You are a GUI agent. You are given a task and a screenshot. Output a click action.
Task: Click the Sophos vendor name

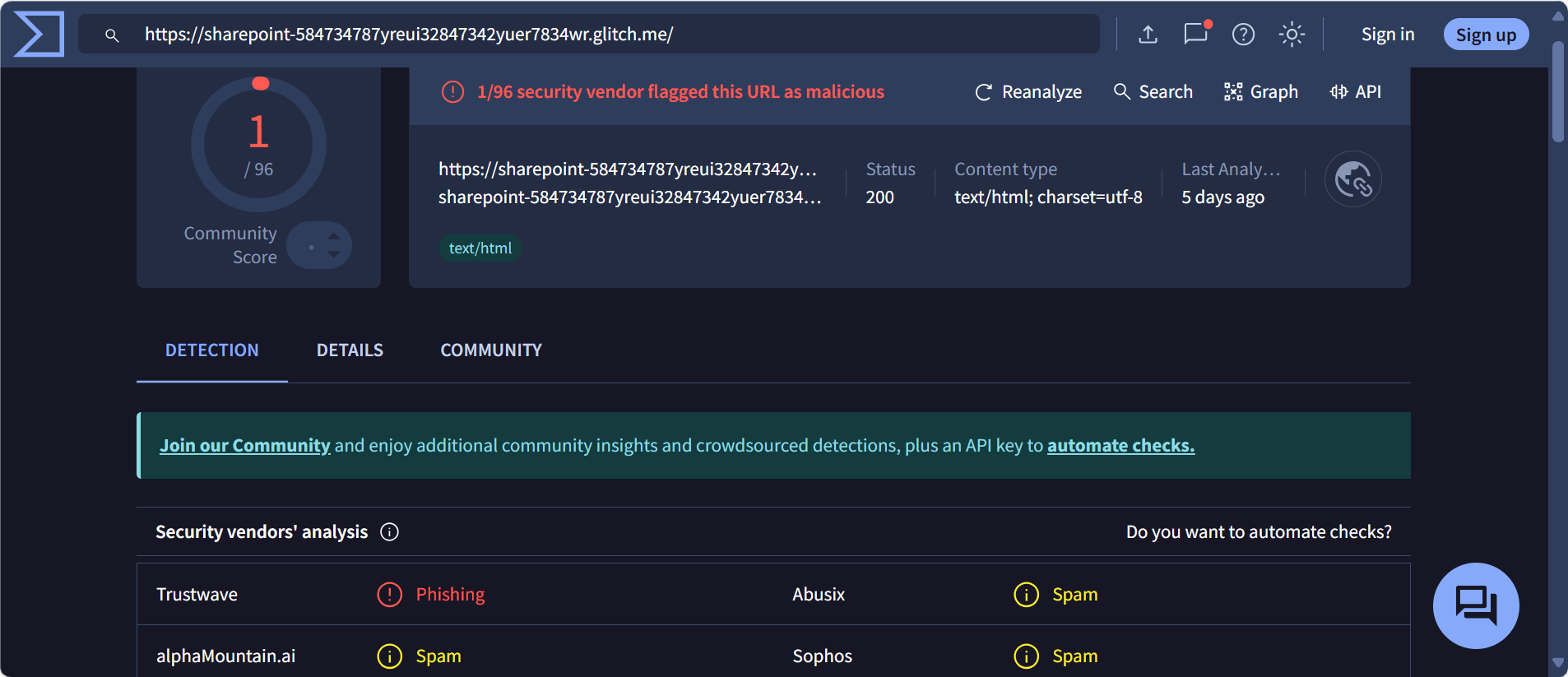pos(823,656)
